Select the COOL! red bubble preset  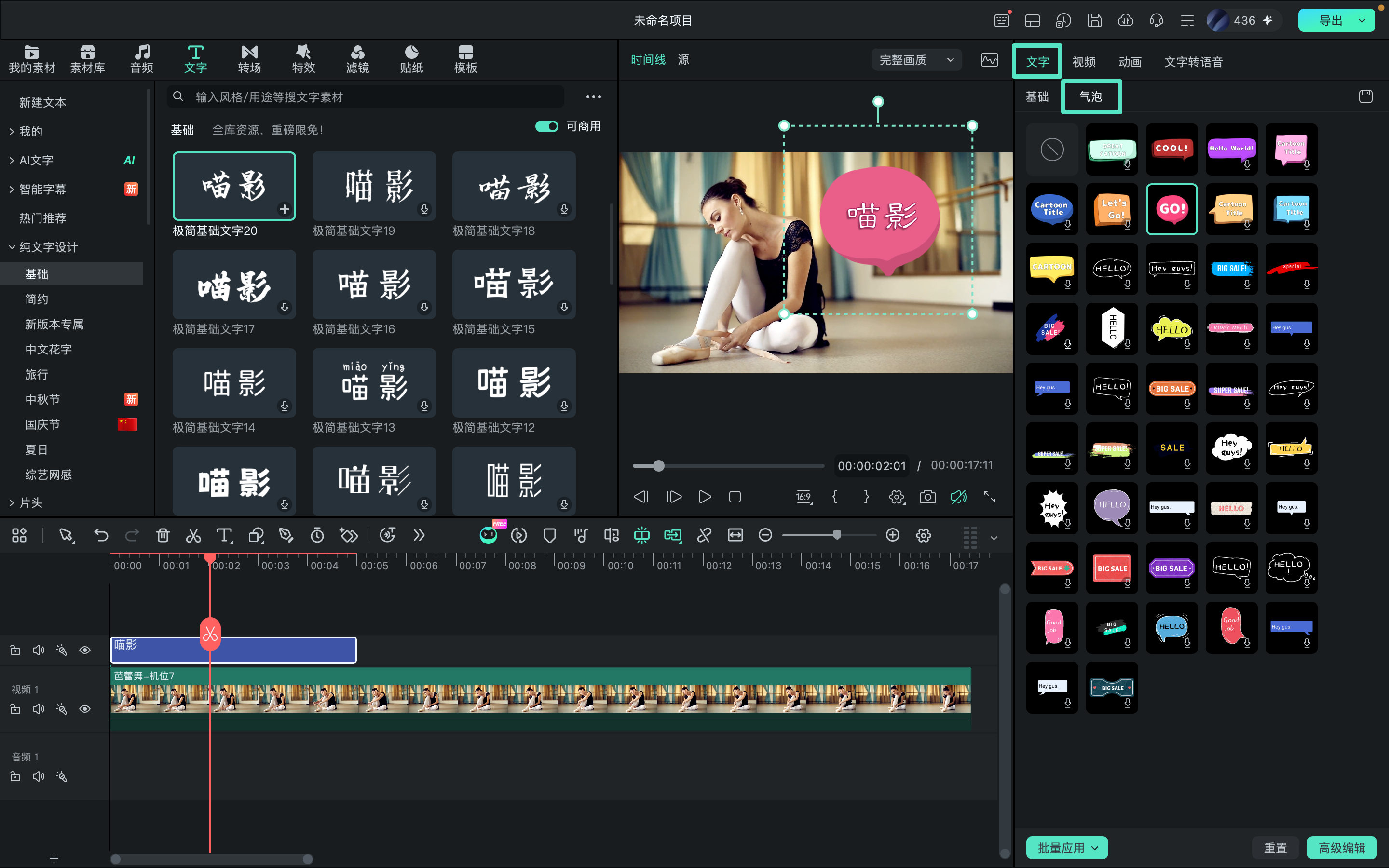tap(1171, 149)
